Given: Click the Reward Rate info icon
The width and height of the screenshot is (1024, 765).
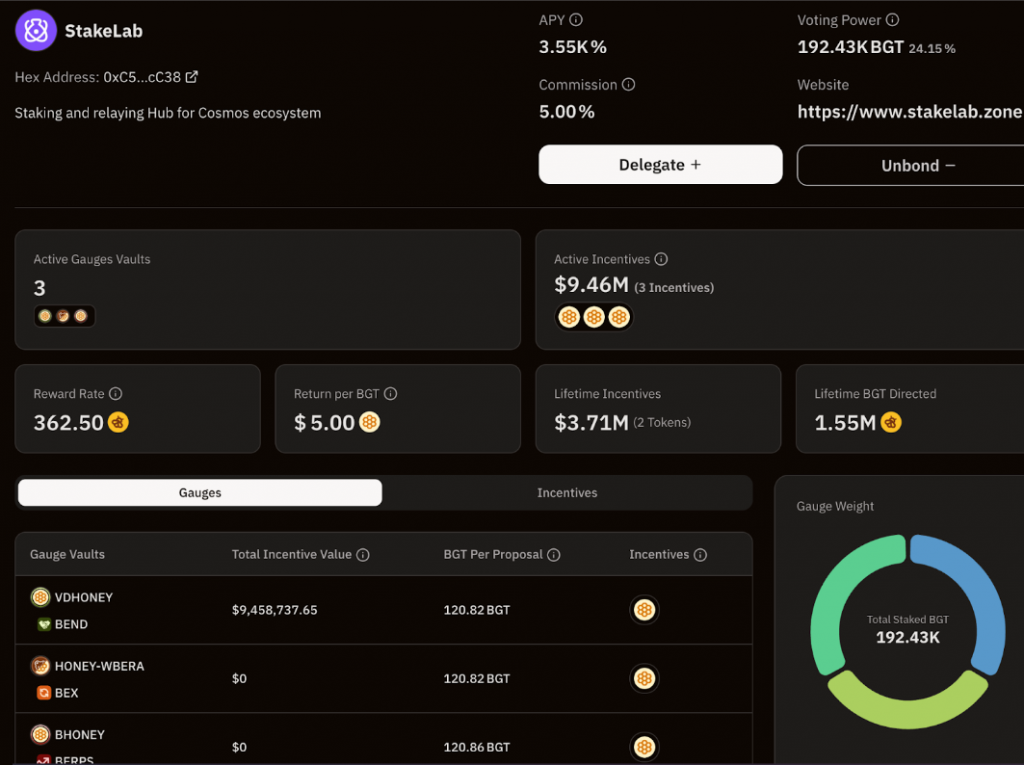Looking at the screenshot, I should [x=115, y=394].
